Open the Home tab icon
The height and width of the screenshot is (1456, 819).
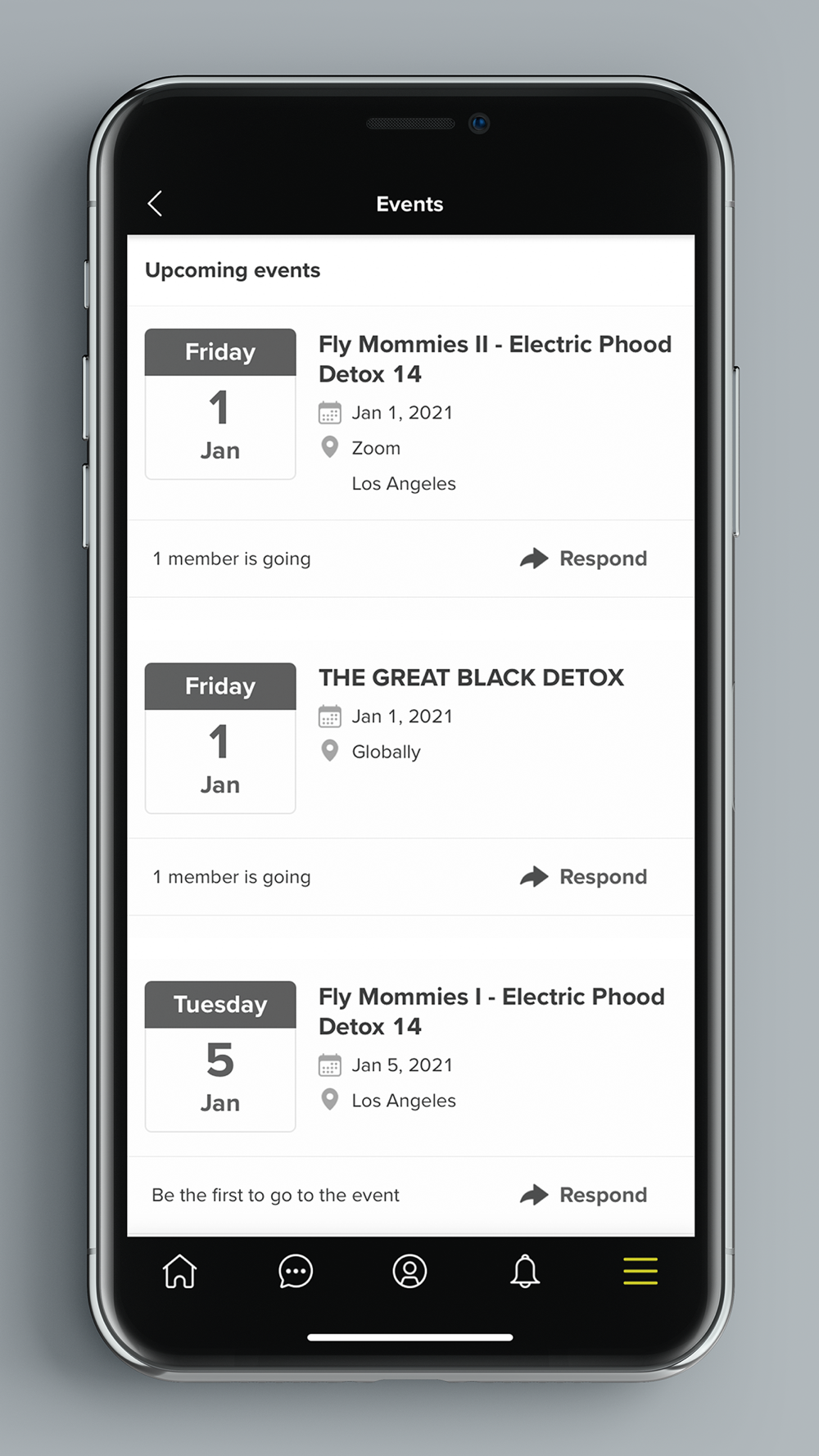(180, 1272)
